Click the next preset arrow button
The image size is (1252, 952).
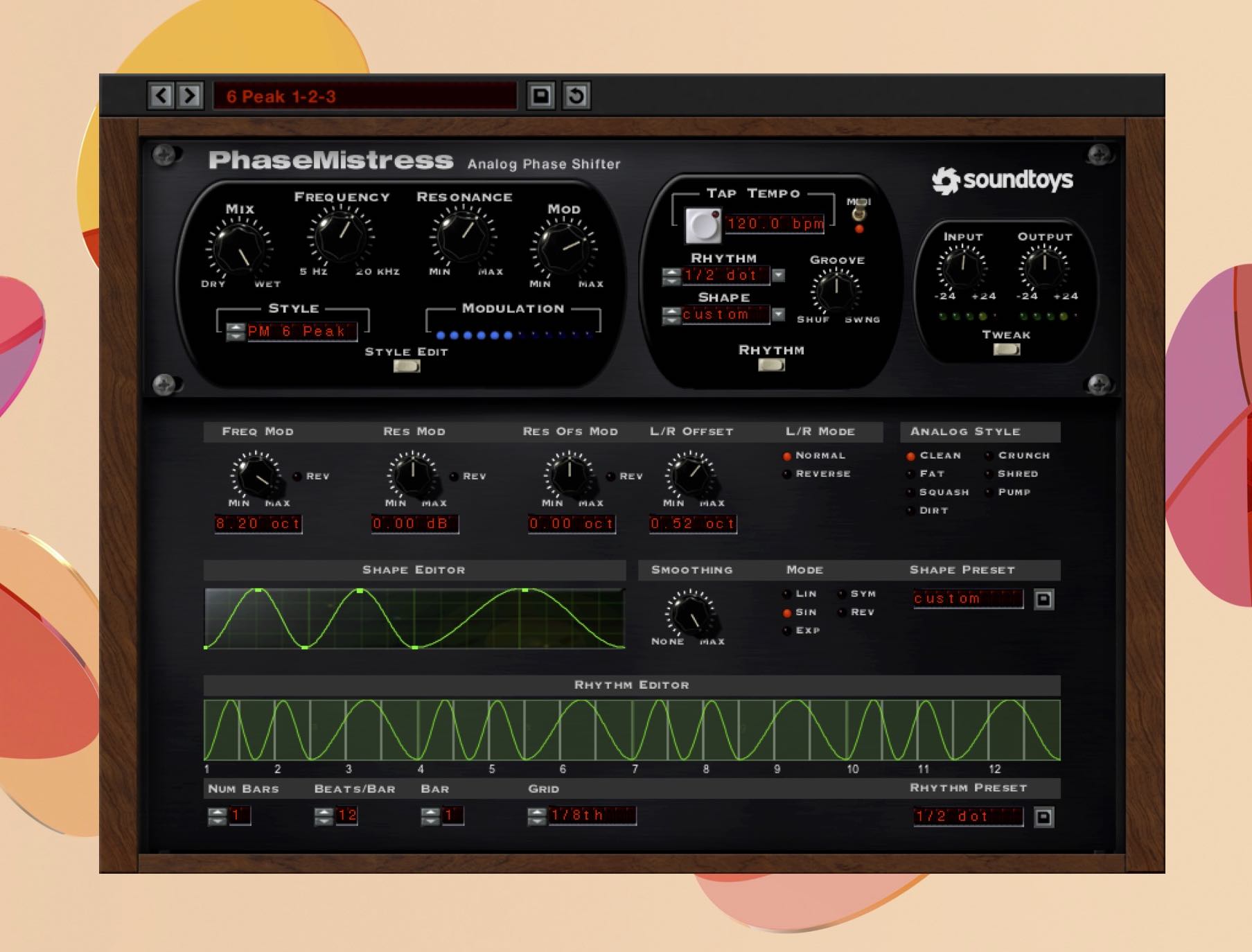click(189, 96)
